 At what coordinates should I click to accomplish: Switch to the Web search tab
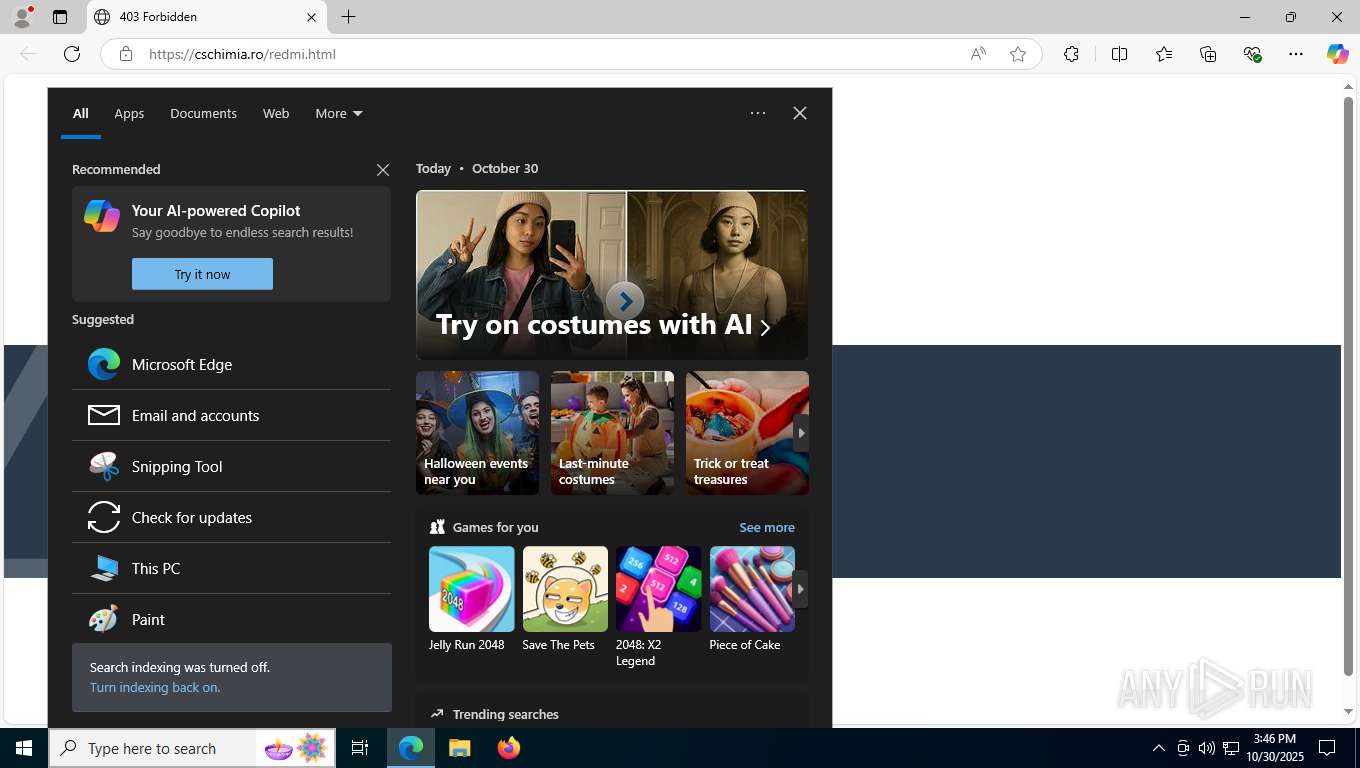pos(276,113)
